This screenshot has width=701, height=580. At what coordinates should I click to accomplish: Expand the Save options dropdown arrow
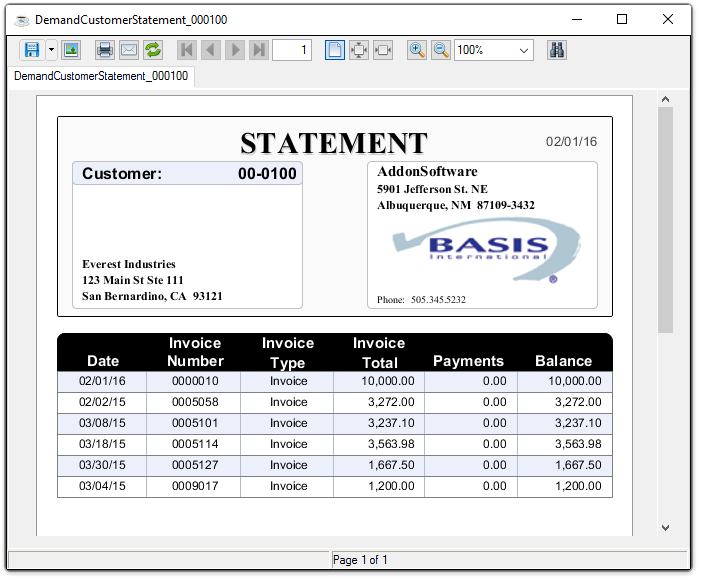51,50
